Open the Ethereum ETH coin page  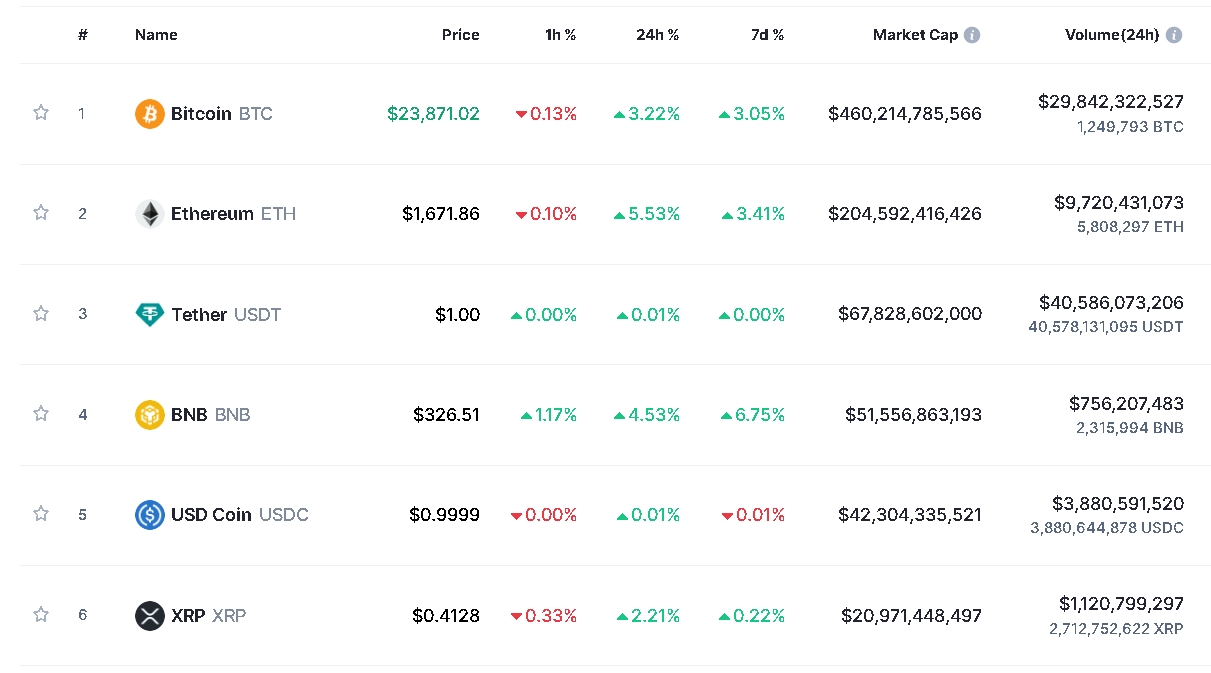coord(216,214)
